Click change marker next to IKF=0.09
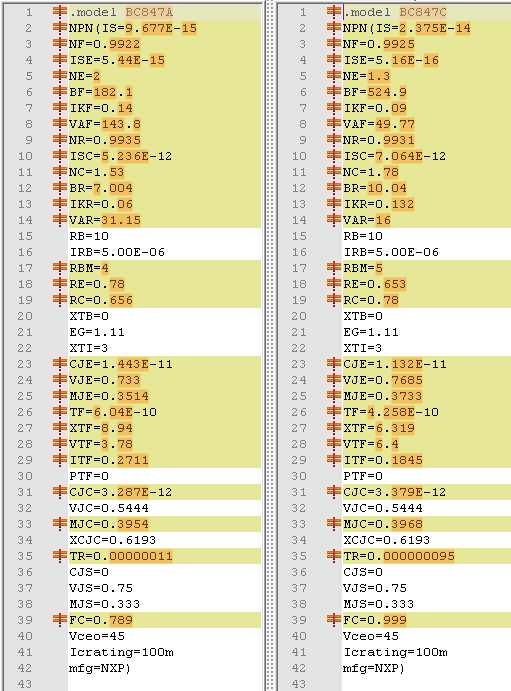Image resolution: width=511 pixels, height=691 pixels. [334, 108]
